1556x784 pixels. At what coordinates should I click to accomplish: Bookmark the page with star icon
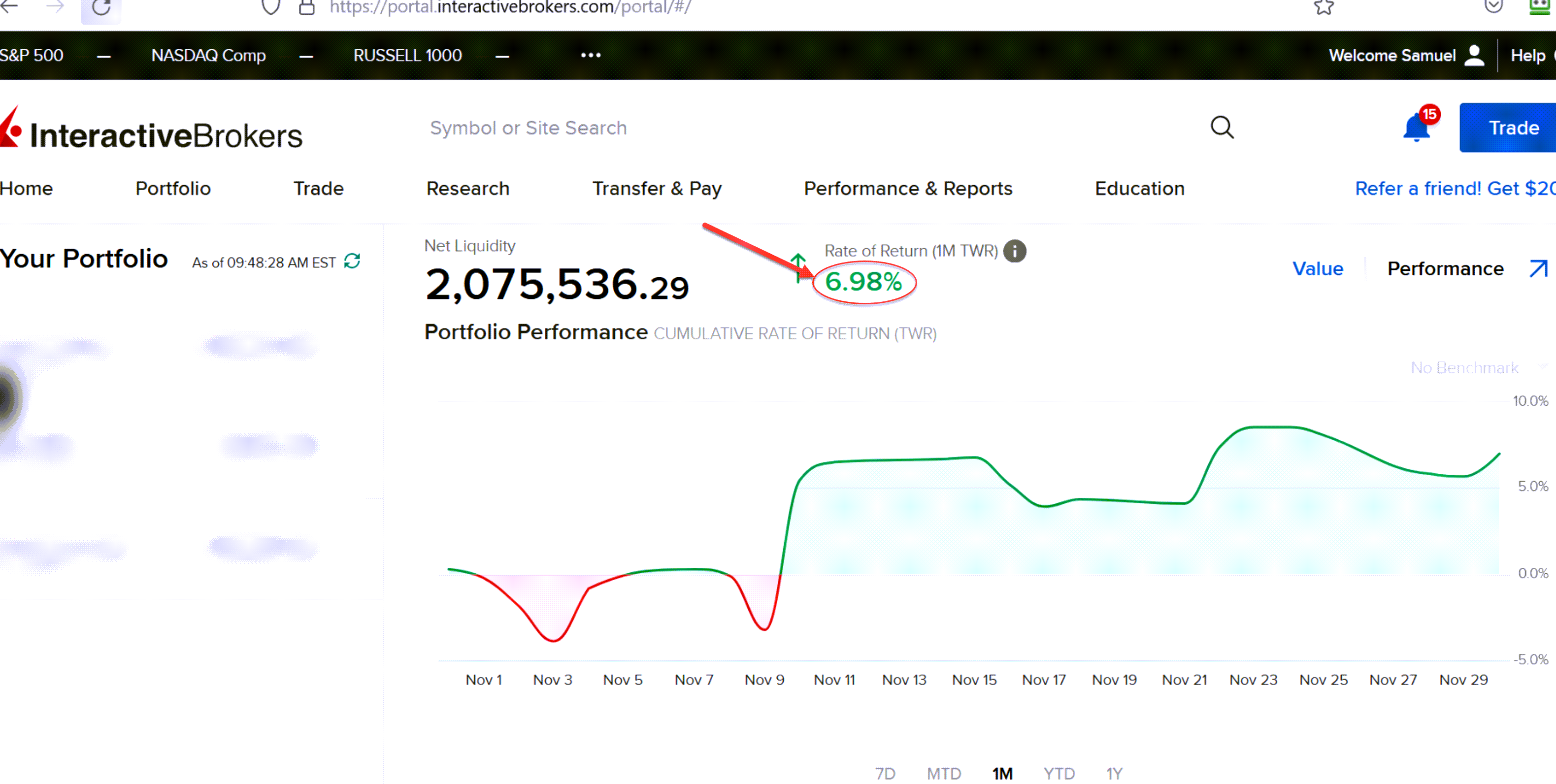(x=1324, y=7)
